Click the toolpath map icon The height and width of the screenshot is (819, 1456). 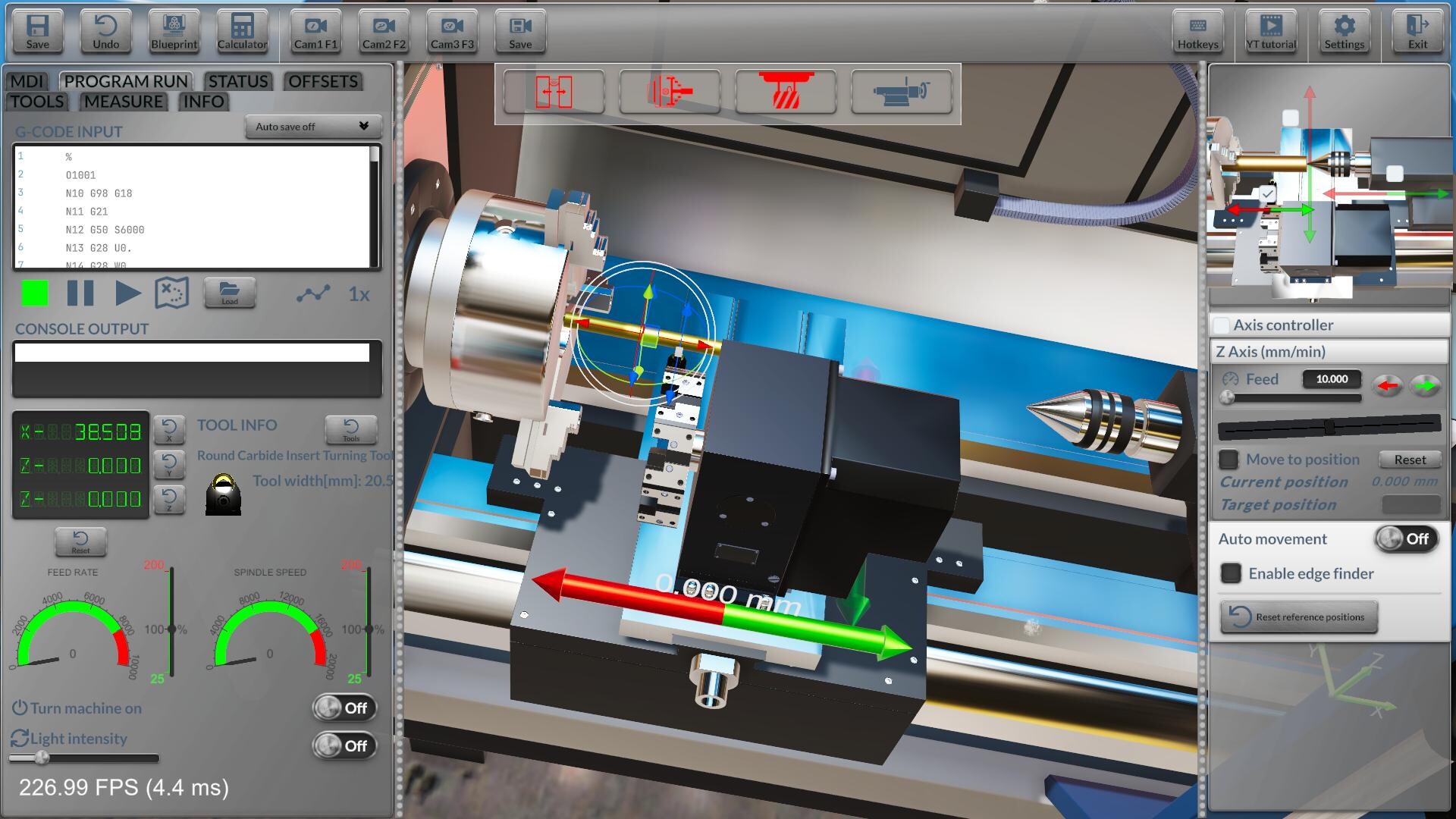click(172, 294)
